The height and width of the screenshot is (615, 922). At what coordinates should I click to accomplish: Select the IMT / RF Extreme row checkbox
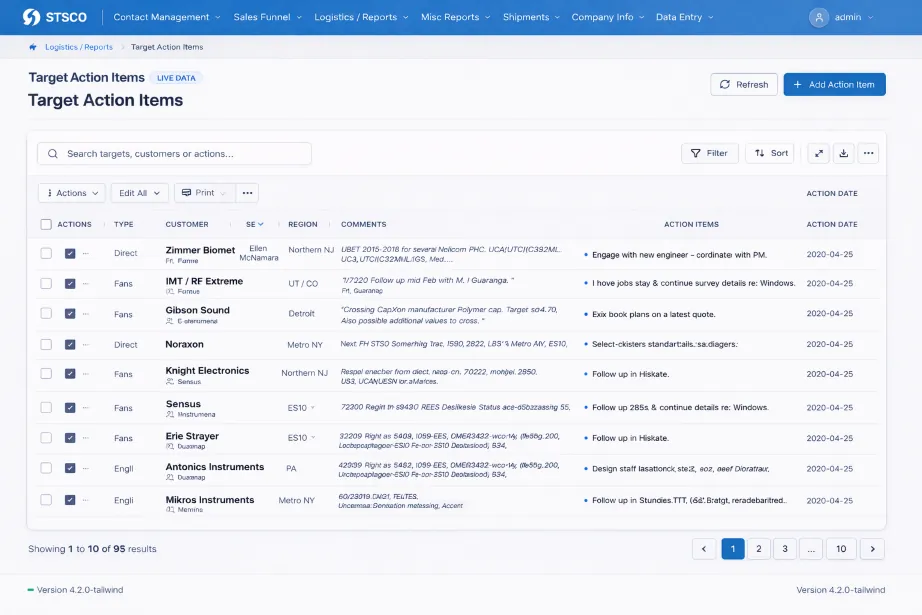[46, 283]
